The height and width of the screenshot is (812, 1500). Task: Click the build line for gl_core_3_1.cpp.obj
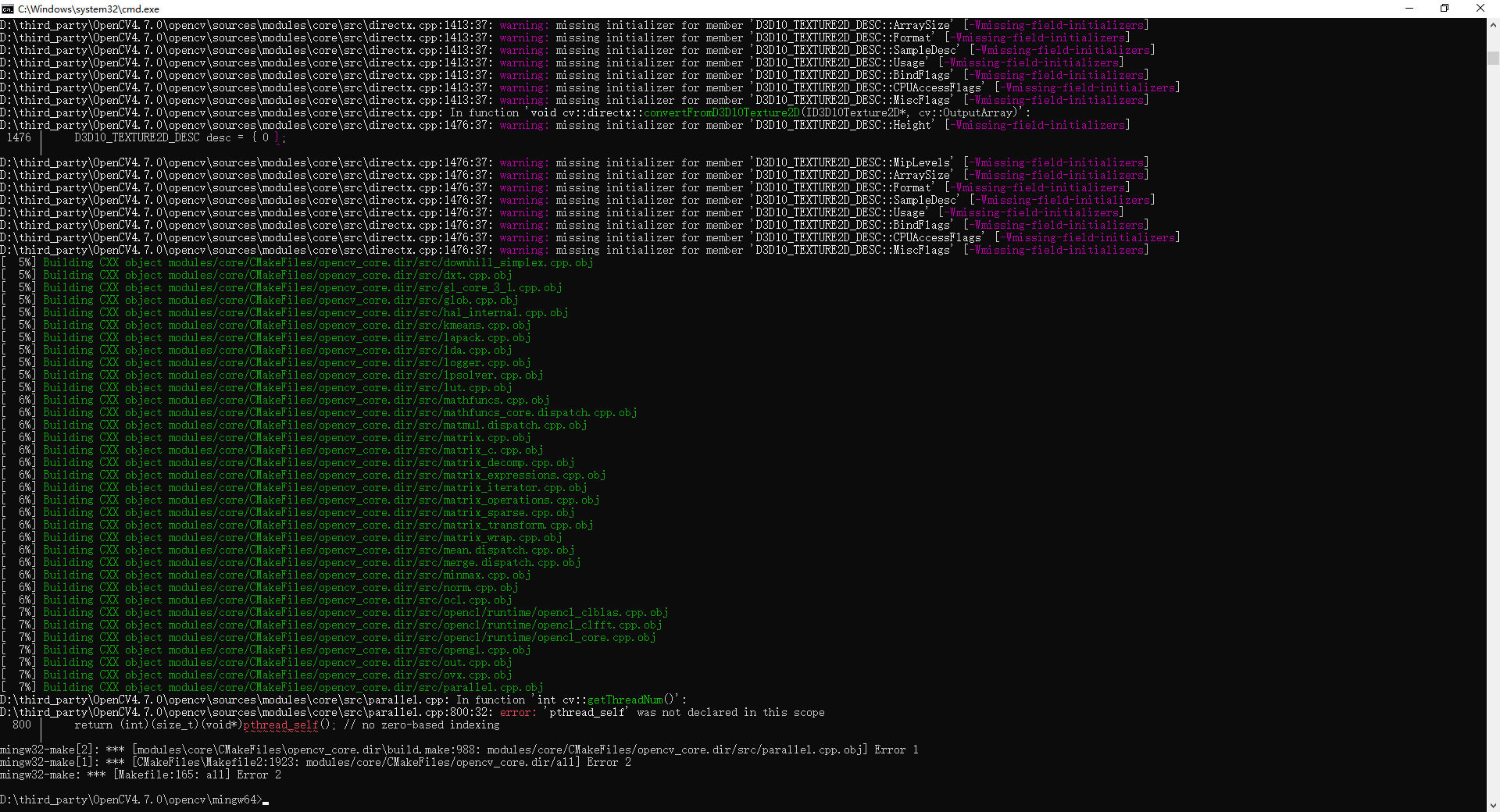pyautogui.click(x=281, y=287)
